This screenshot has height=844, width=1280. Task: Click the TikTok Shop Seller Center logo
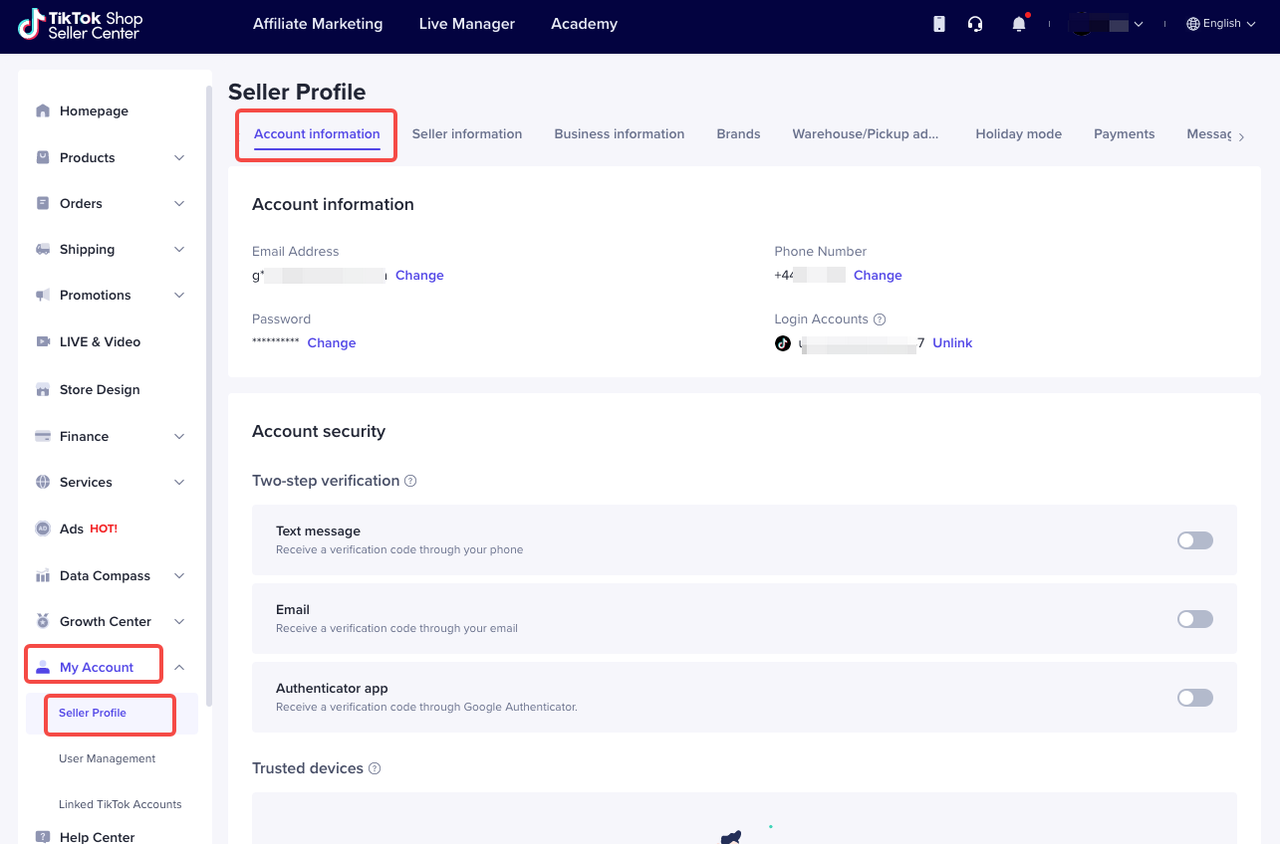point(81,25)
